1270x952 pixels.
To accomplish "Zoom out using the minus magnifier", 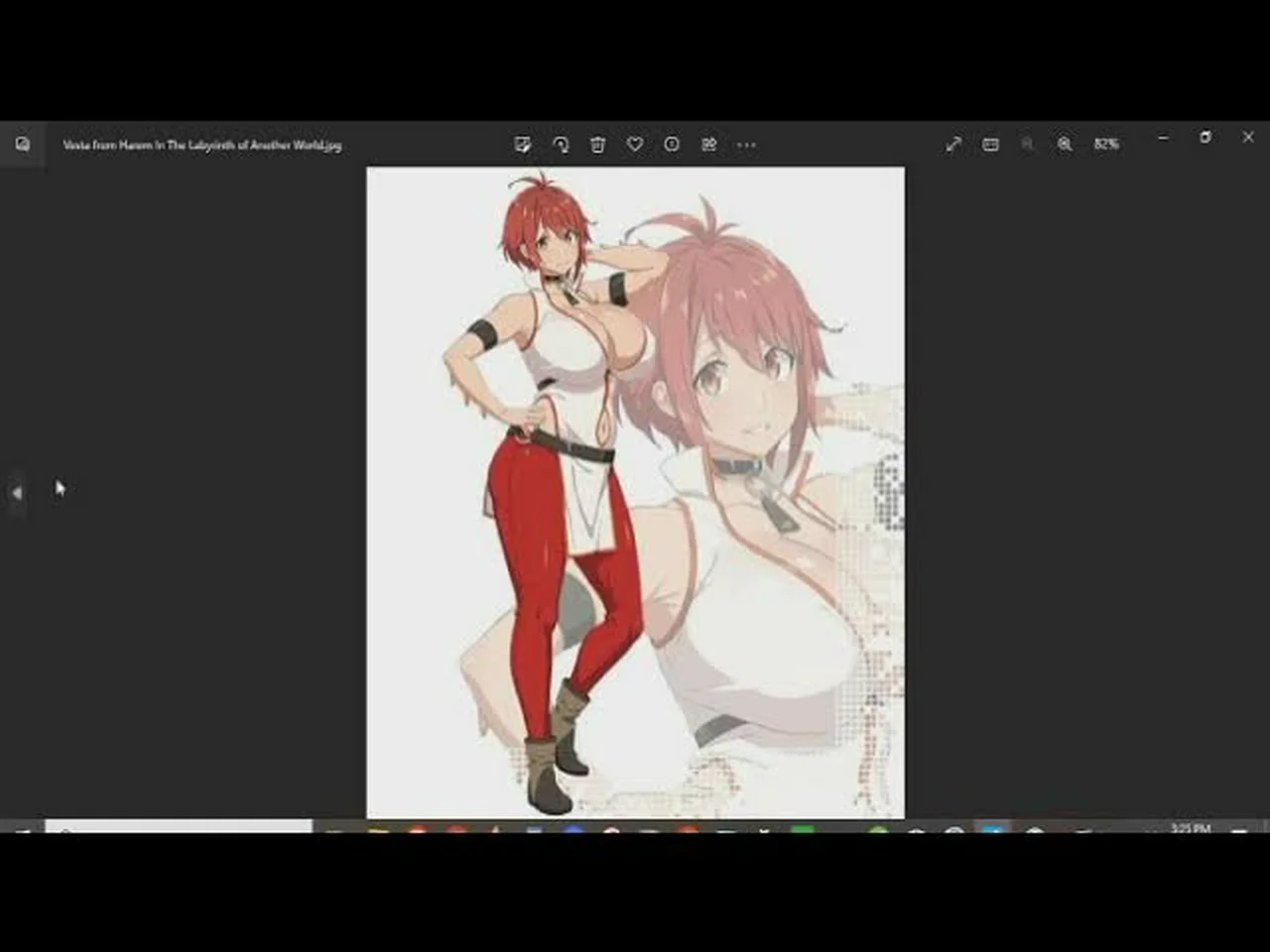I will click(1027, 145).
